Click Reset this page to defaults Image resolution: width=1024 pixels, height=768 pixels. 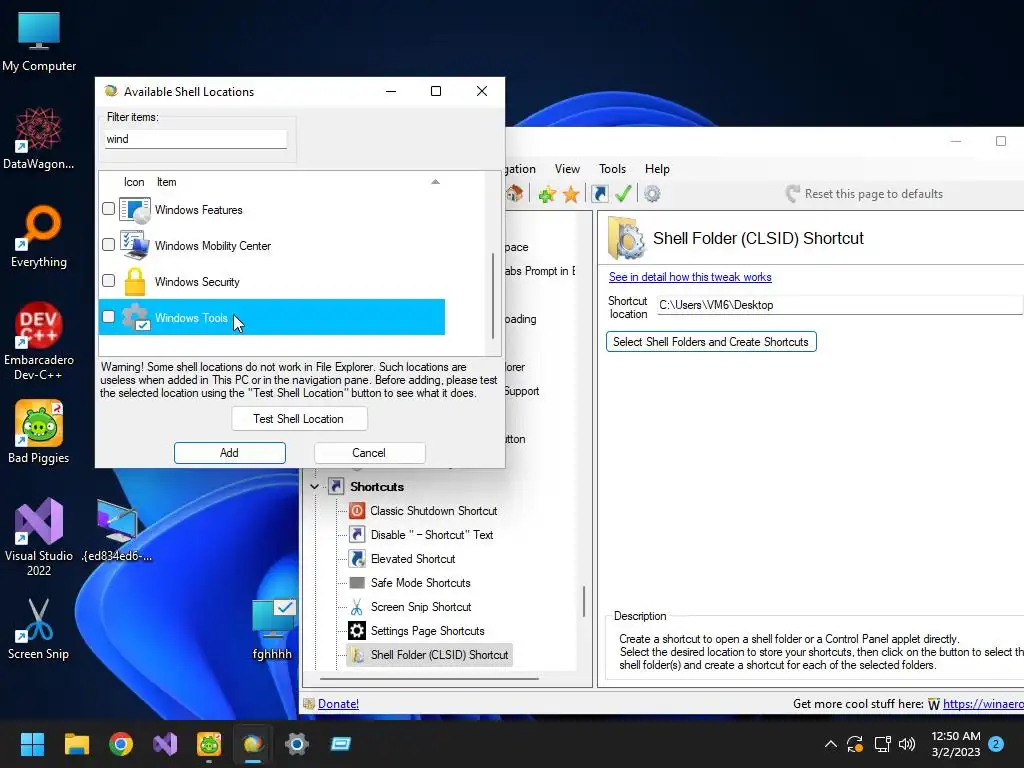coord(865,194)
